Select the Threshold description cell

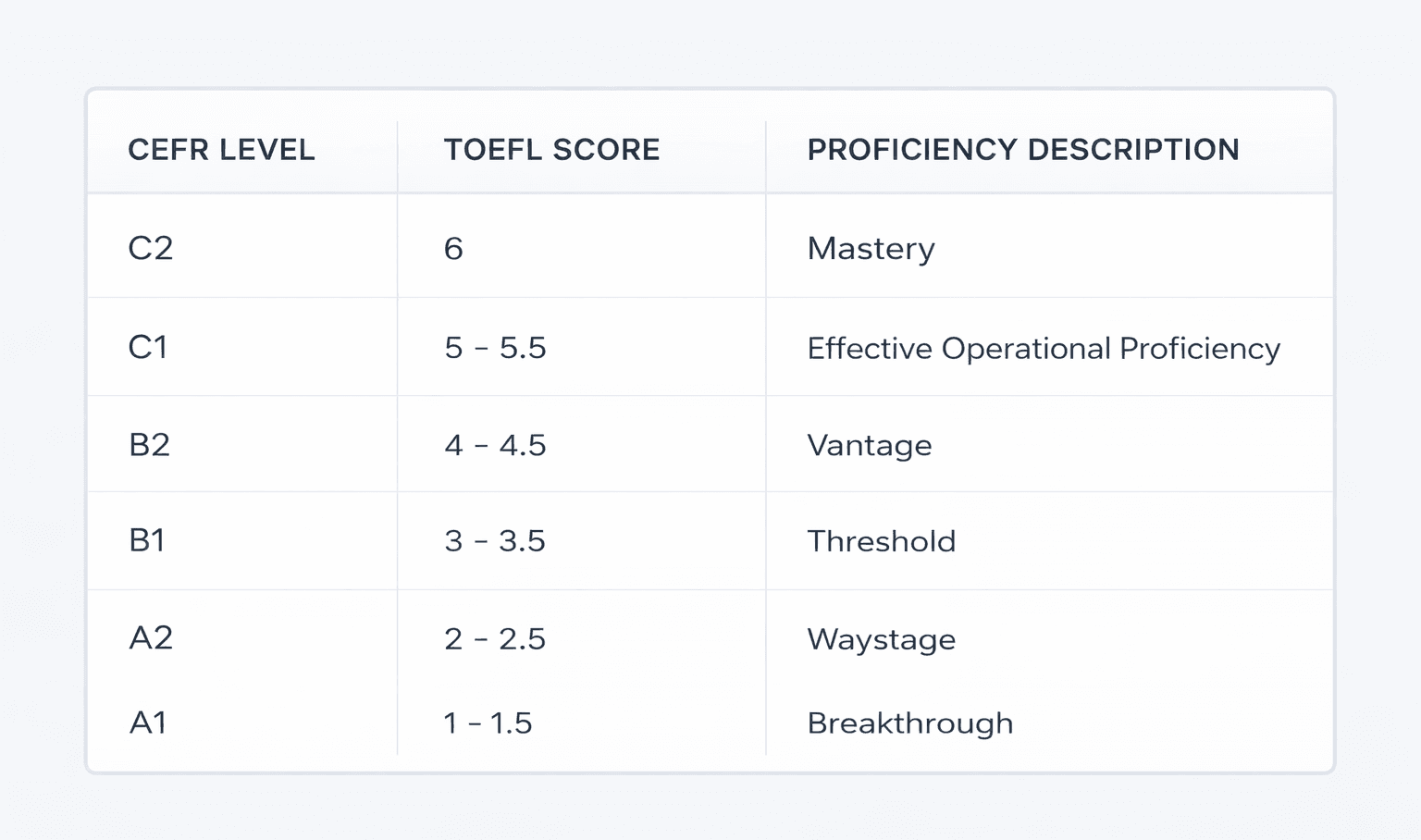click(881, 541)
